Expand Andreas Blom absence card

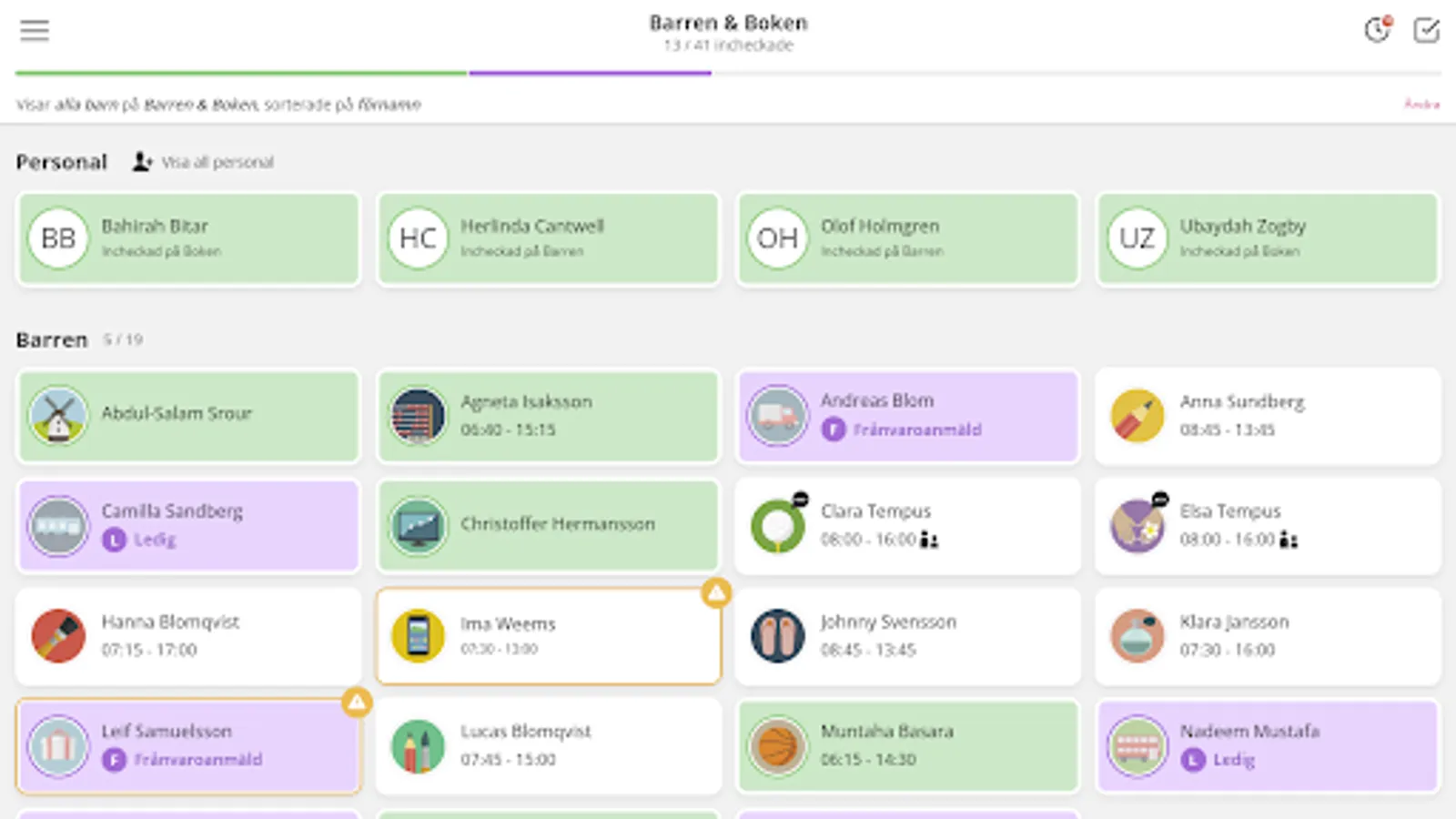click(x=907, y=416)
